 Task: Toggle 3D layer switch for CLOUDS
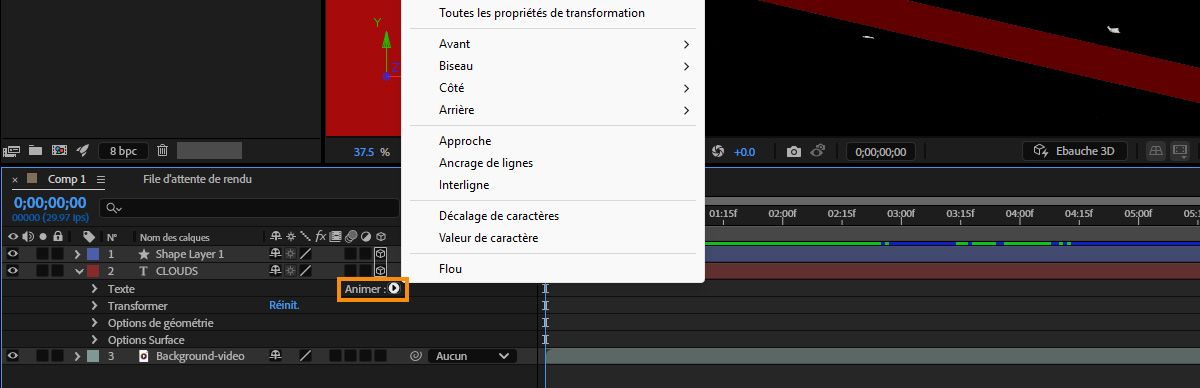pos(380,271)
